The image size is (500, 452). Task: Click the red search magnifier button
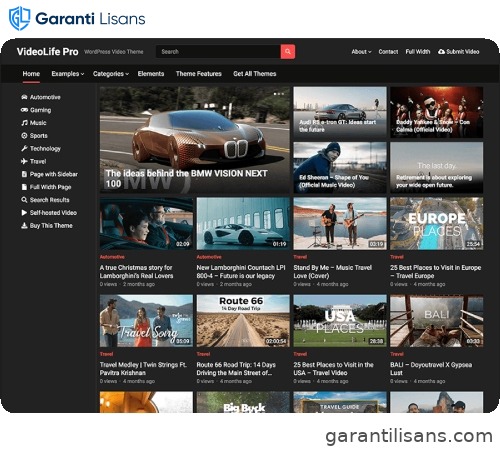point(288,52)
